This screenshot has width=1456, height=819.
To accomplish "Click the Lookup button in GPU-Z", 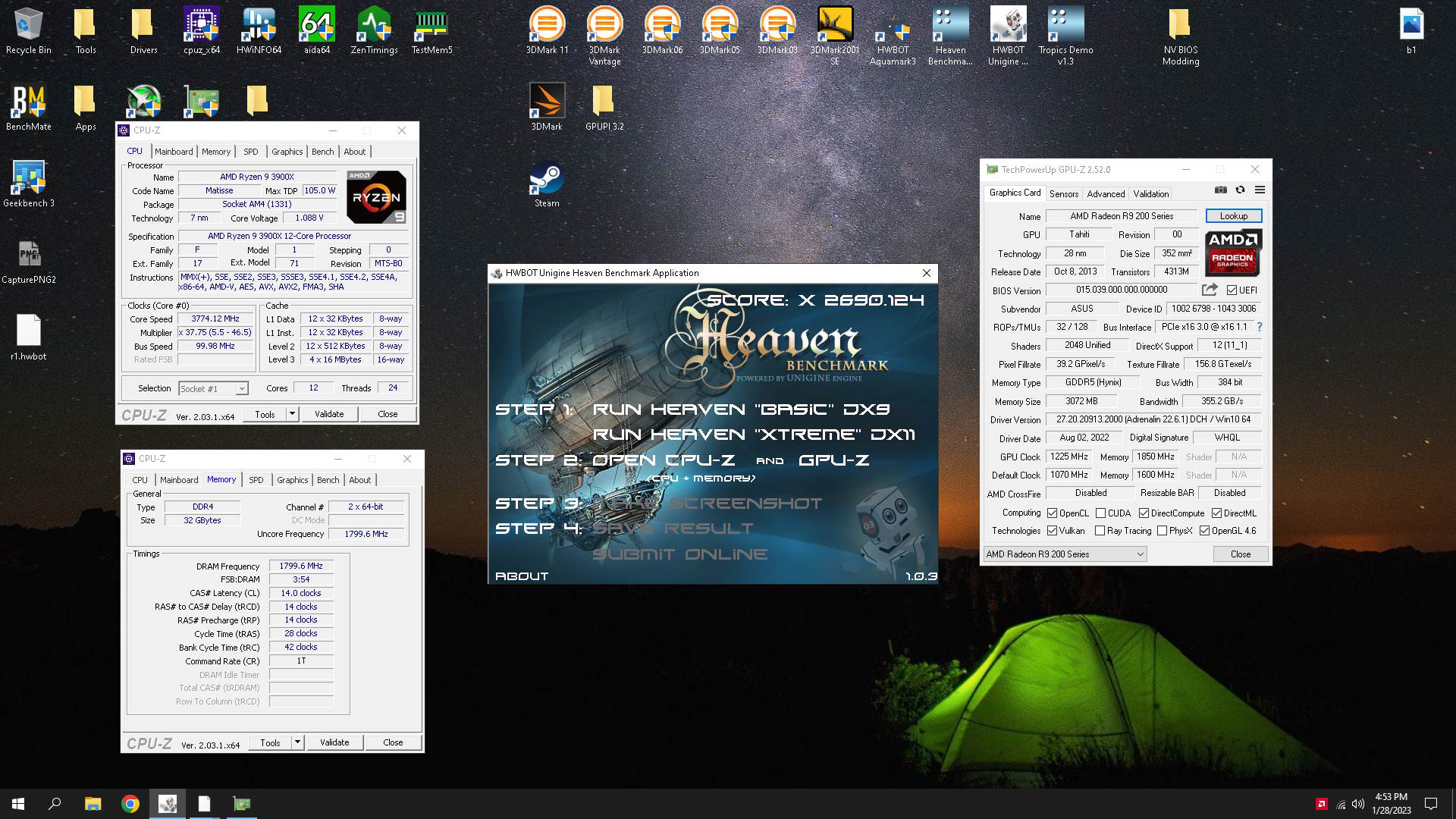I will [x=1233, y=216].
